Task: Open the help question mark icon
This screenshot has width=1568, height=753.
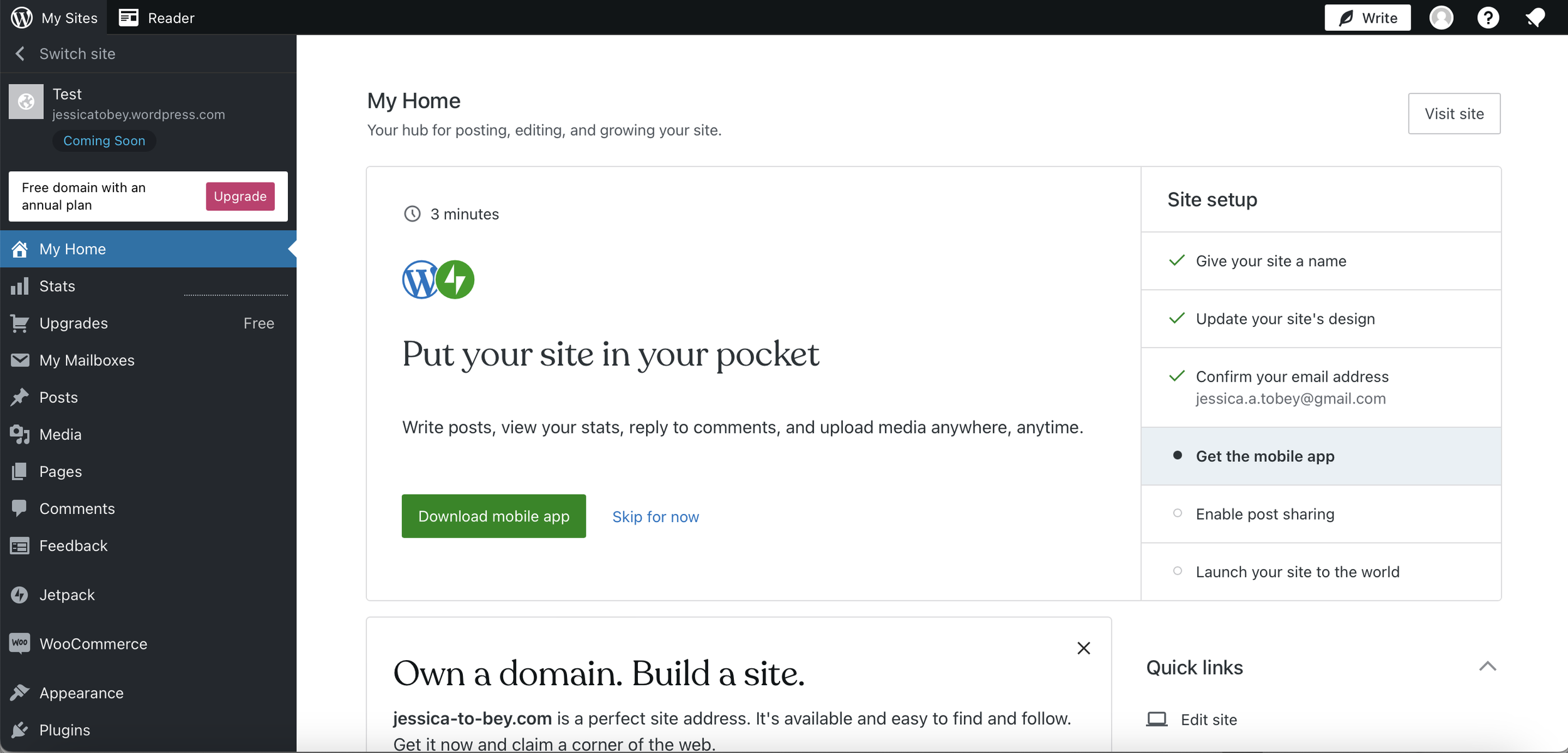Action: (1488, 17)
